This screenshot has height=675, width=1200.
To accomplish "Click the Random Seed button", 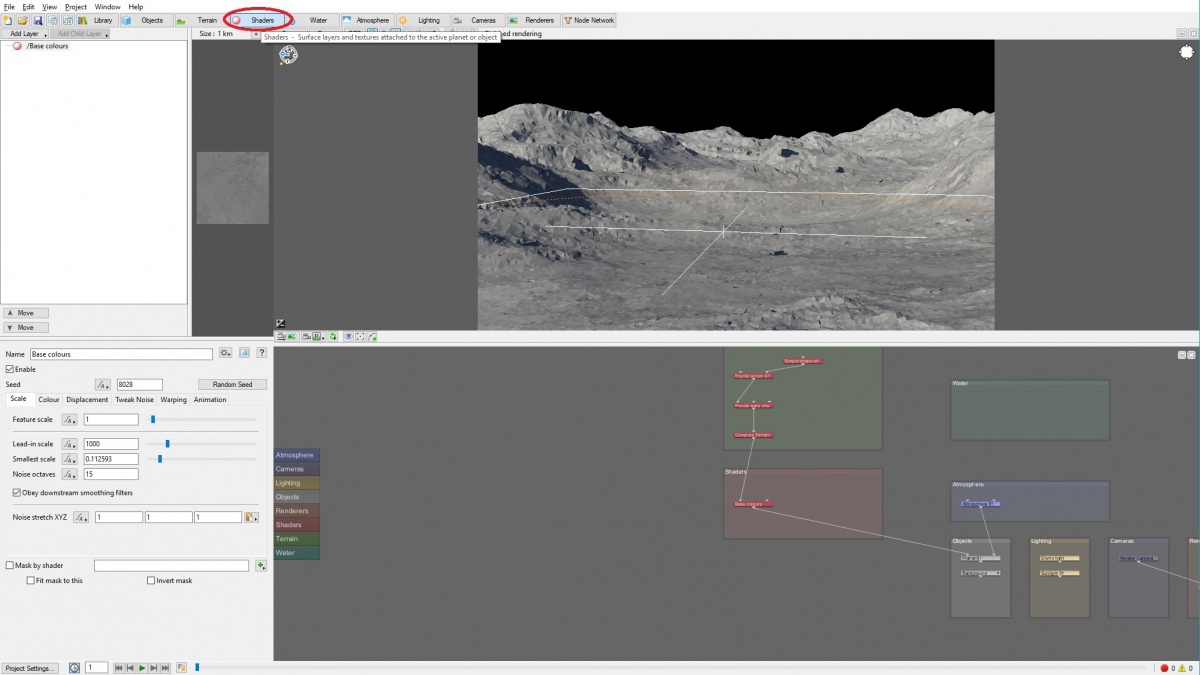I will (232, 384).
